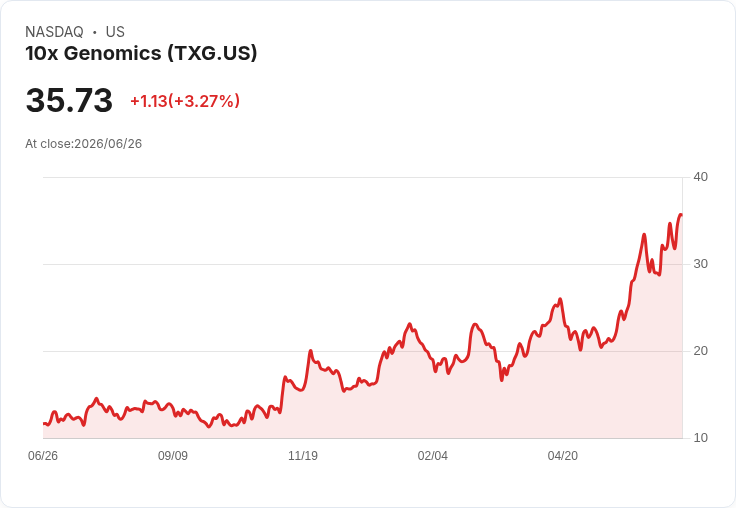Click the 02/04 x-axis date label
736x508 pixels.
click(x=432, y=455)
